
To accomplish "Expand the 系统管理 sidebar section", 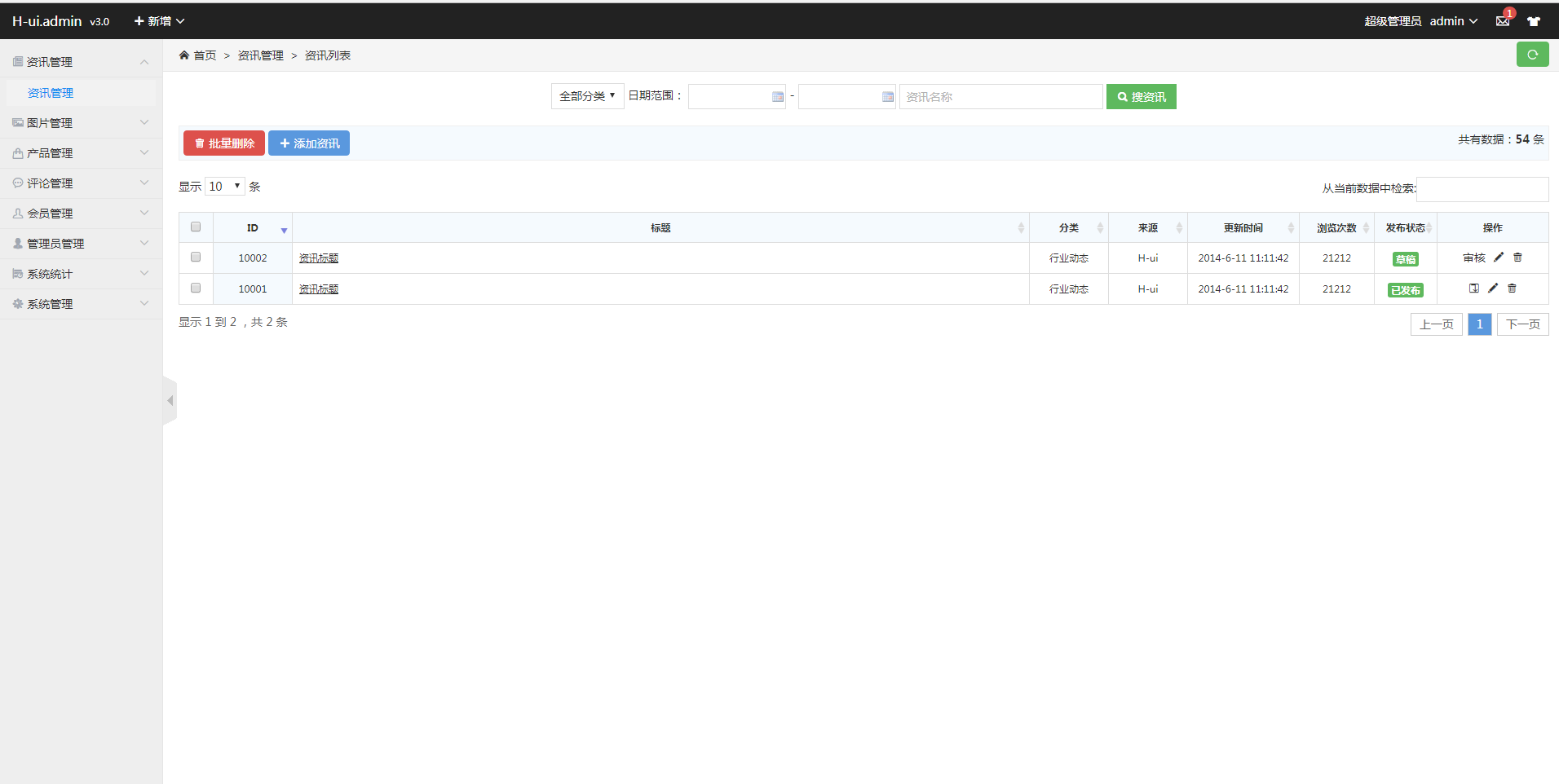I will 82,304.
